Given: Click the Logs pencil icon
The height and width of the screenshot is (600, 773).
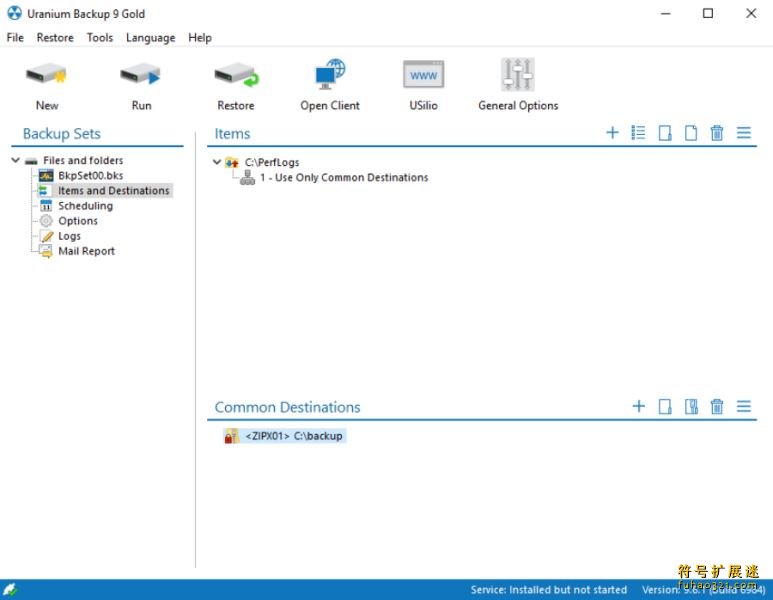Looking at the screenshot, I should pos(47,236).
